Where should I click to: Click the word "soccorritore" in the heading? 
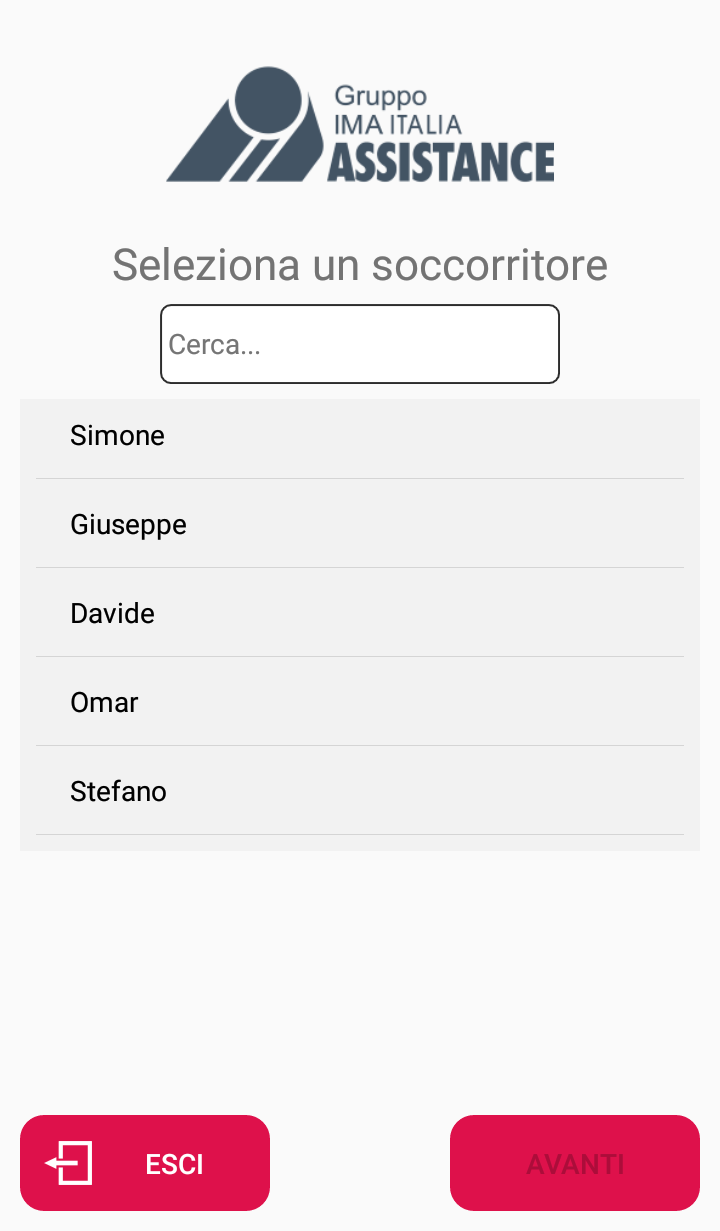(x=490, y=265)
